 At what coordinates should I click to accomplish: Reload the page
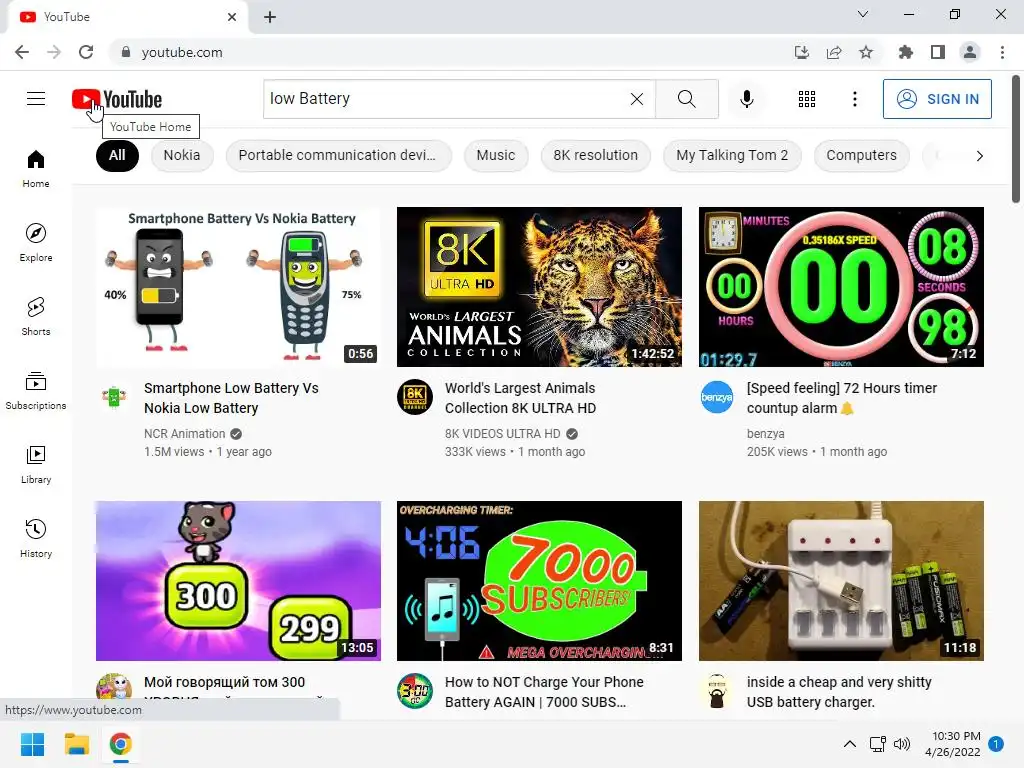(86, 52)
